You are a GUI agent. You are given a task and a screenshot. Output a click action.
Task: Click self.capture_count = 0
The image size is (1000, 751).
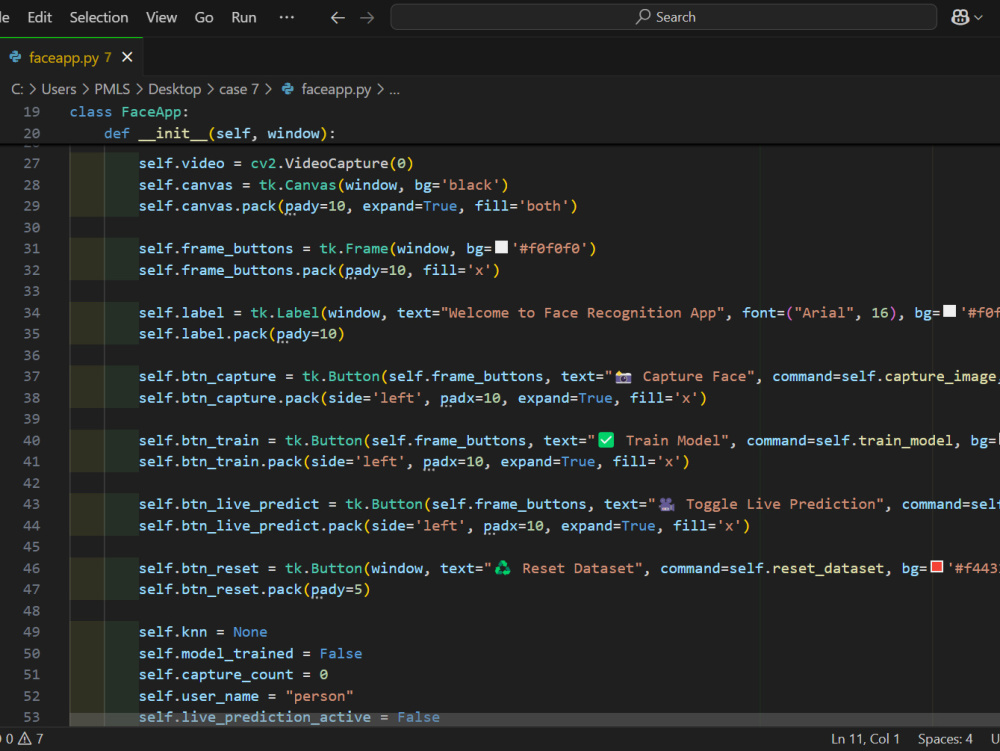click(233, 674)
